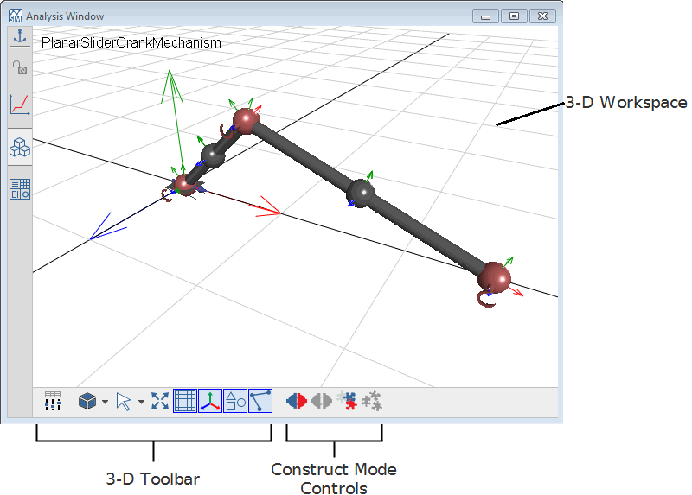Select the dark sphere midway on connecting rod
Image resolution: width=692 pixels, height=495 pixels.
tap(361, 193)
